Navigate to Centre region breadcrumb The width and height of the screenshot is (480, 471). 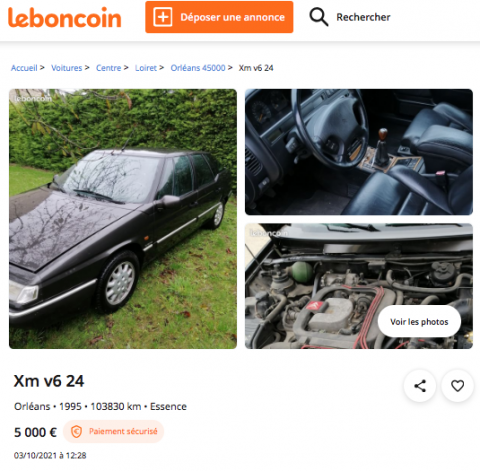pos(108,68)
